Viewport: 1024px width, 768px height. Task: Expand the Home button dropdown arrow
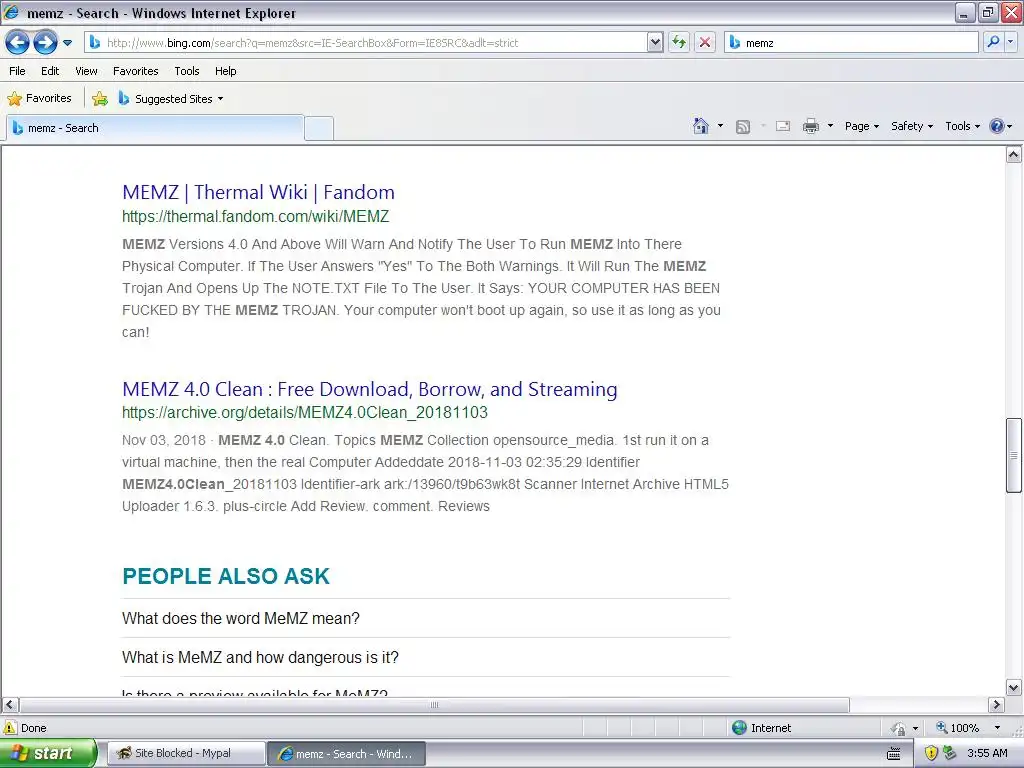tap(720, 126)
